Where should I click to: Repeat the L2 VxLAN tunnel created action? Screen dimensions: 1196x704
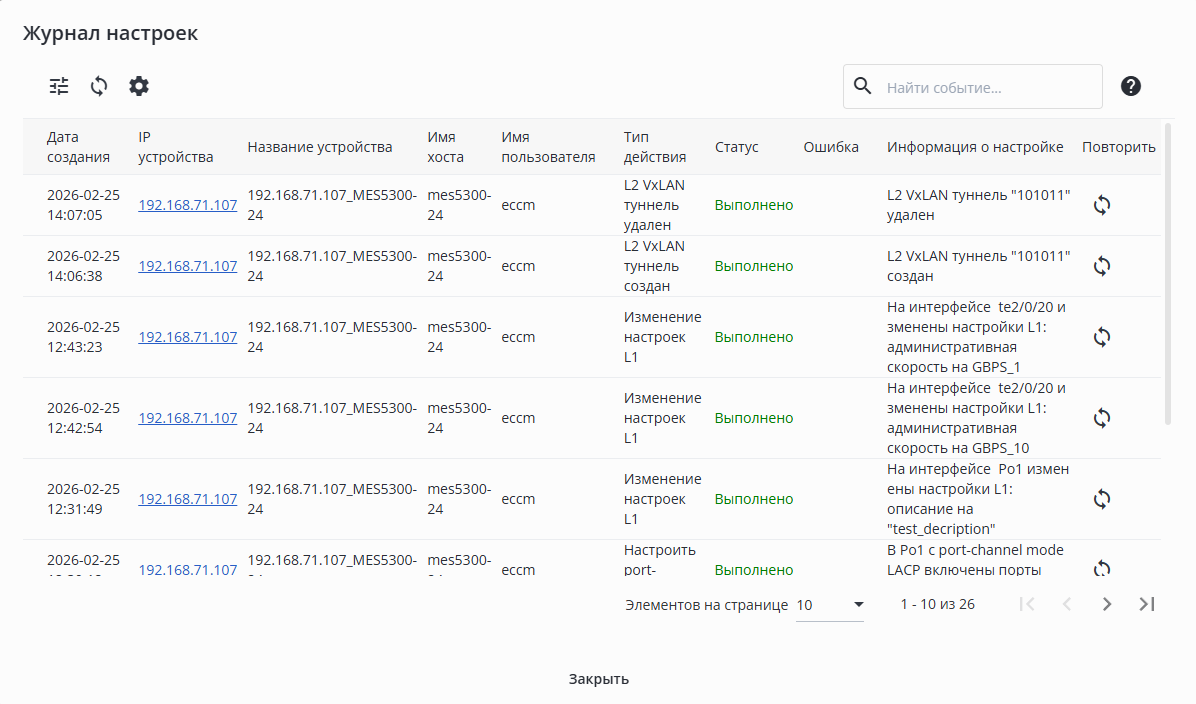(1102, 266)
